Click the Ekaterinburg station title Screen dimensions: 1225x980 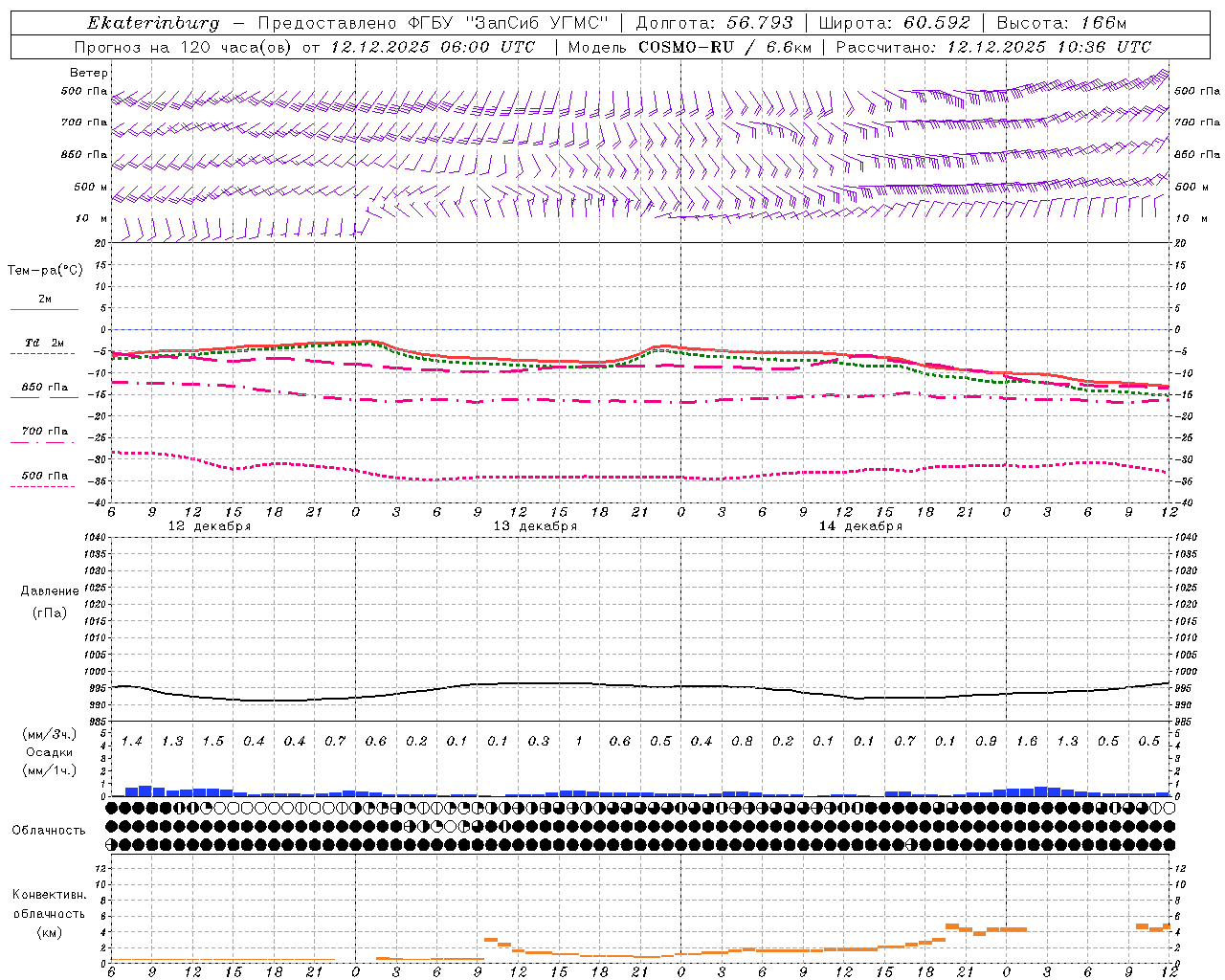pos(153,23)
